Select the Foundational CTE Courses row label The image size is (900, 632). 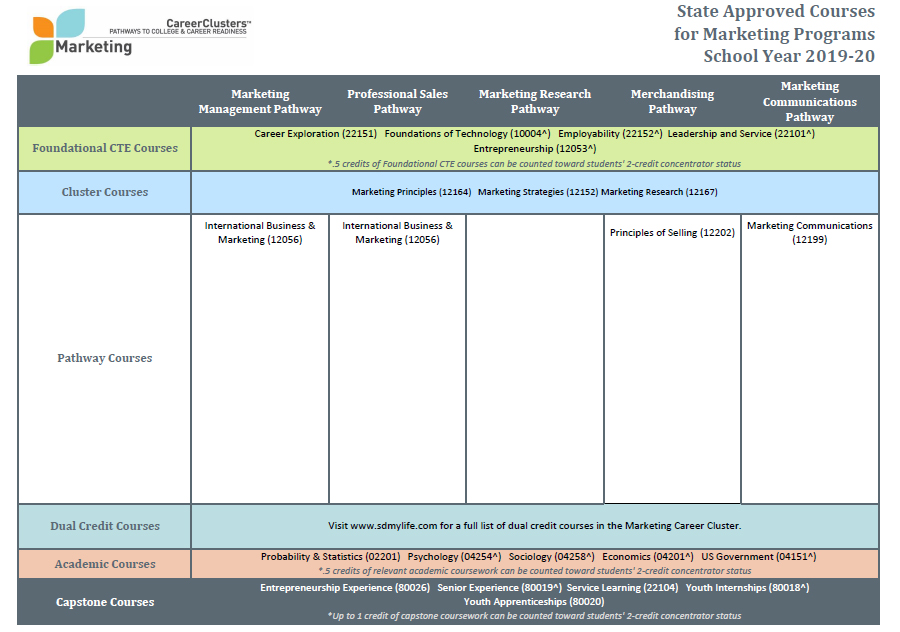(x=105, y=148)
